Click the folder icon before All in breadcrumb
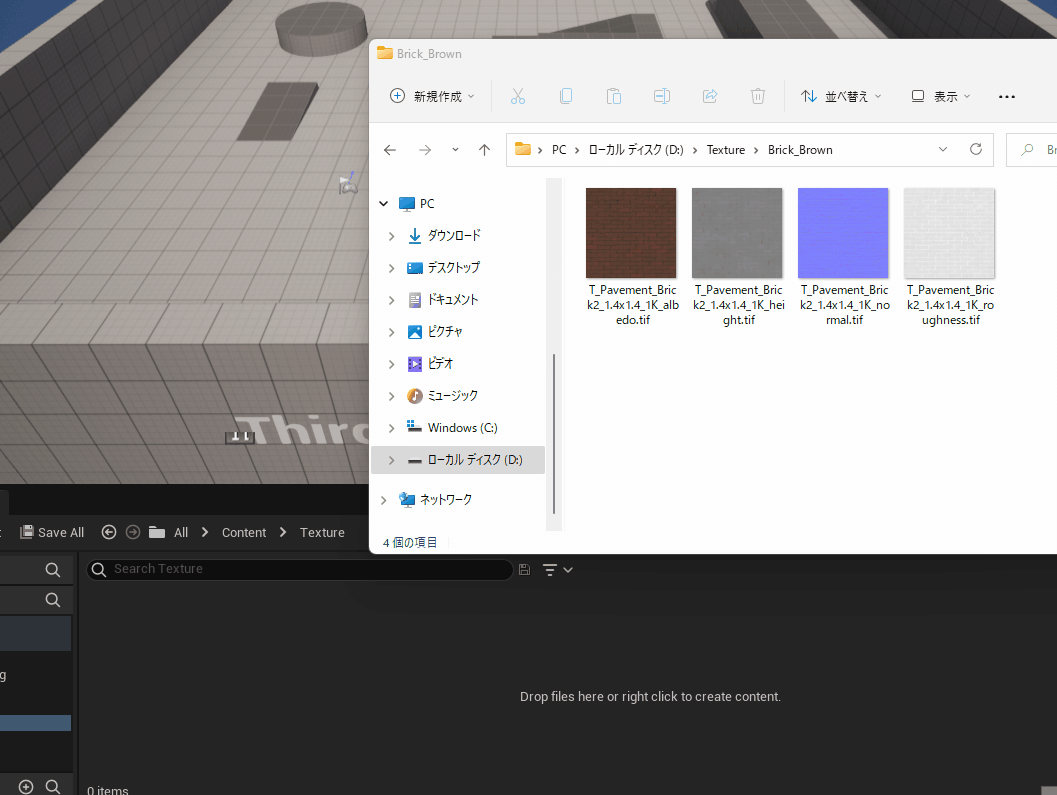 point(156,532)
